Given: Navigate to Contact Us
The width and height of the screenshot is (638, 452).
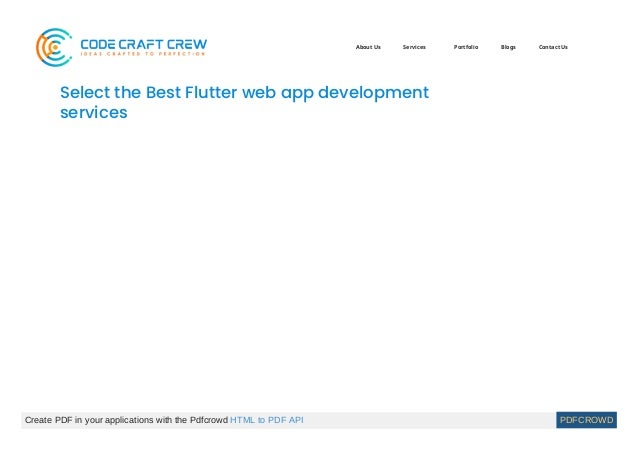Looking at the screenshot, I should tap(553, 47).
